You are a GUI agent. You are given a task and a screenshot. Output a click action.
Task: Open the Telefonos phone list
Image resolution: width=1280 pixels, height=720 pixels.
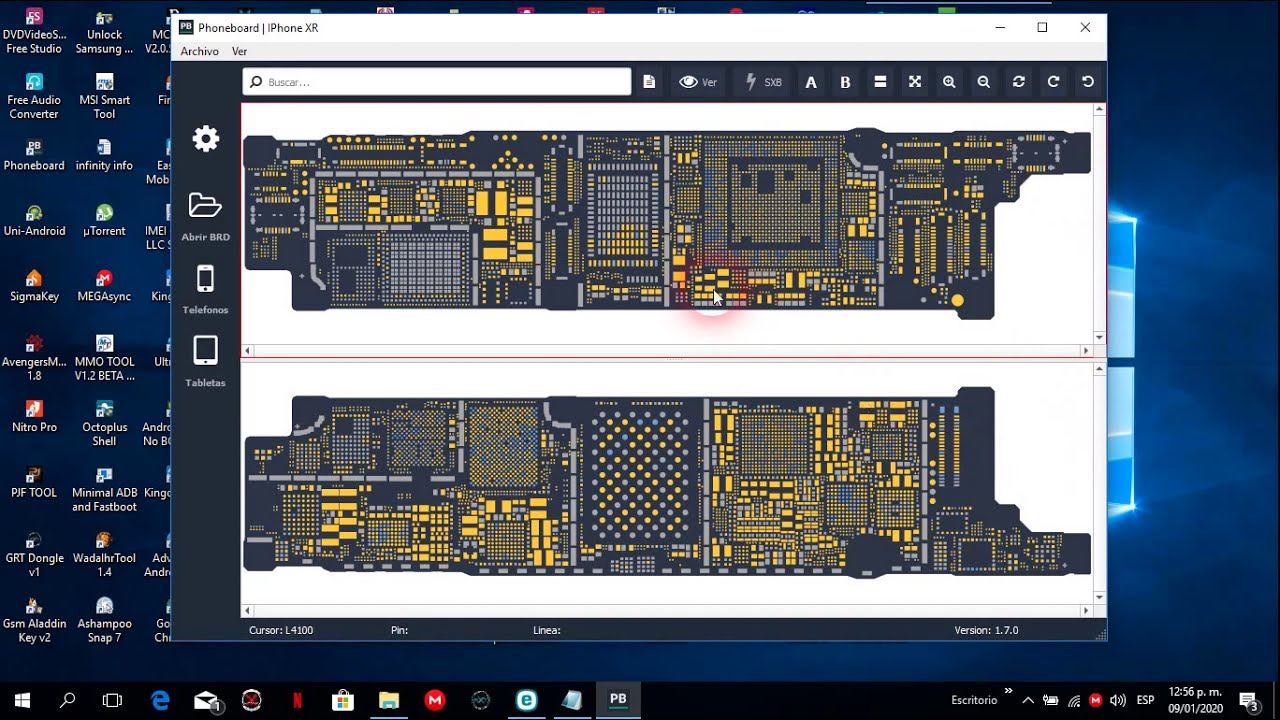[205, 289]
